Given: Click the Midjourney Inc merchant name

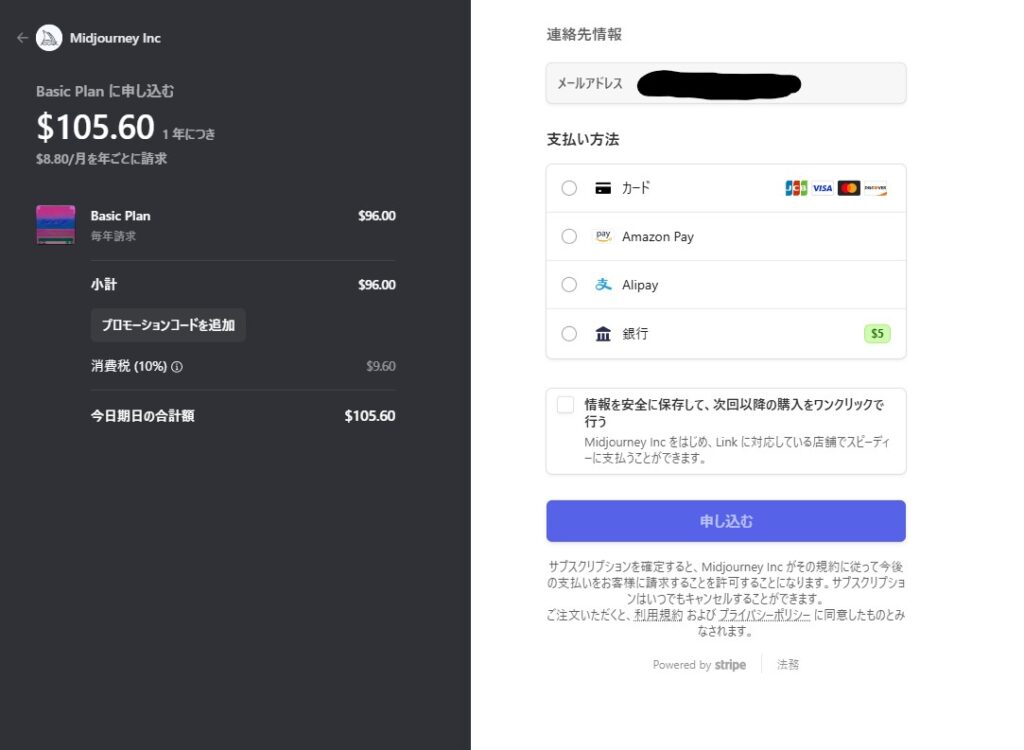Looking at the screenshot, I should click(115, 38).
